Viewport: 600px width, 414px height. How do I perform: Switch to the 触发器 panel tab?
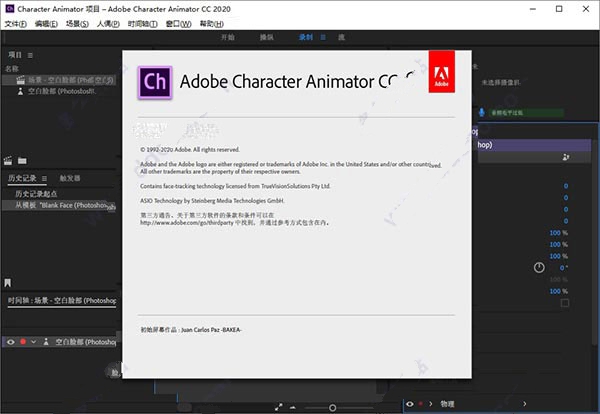pyautogui.click(x=70, y=178)
